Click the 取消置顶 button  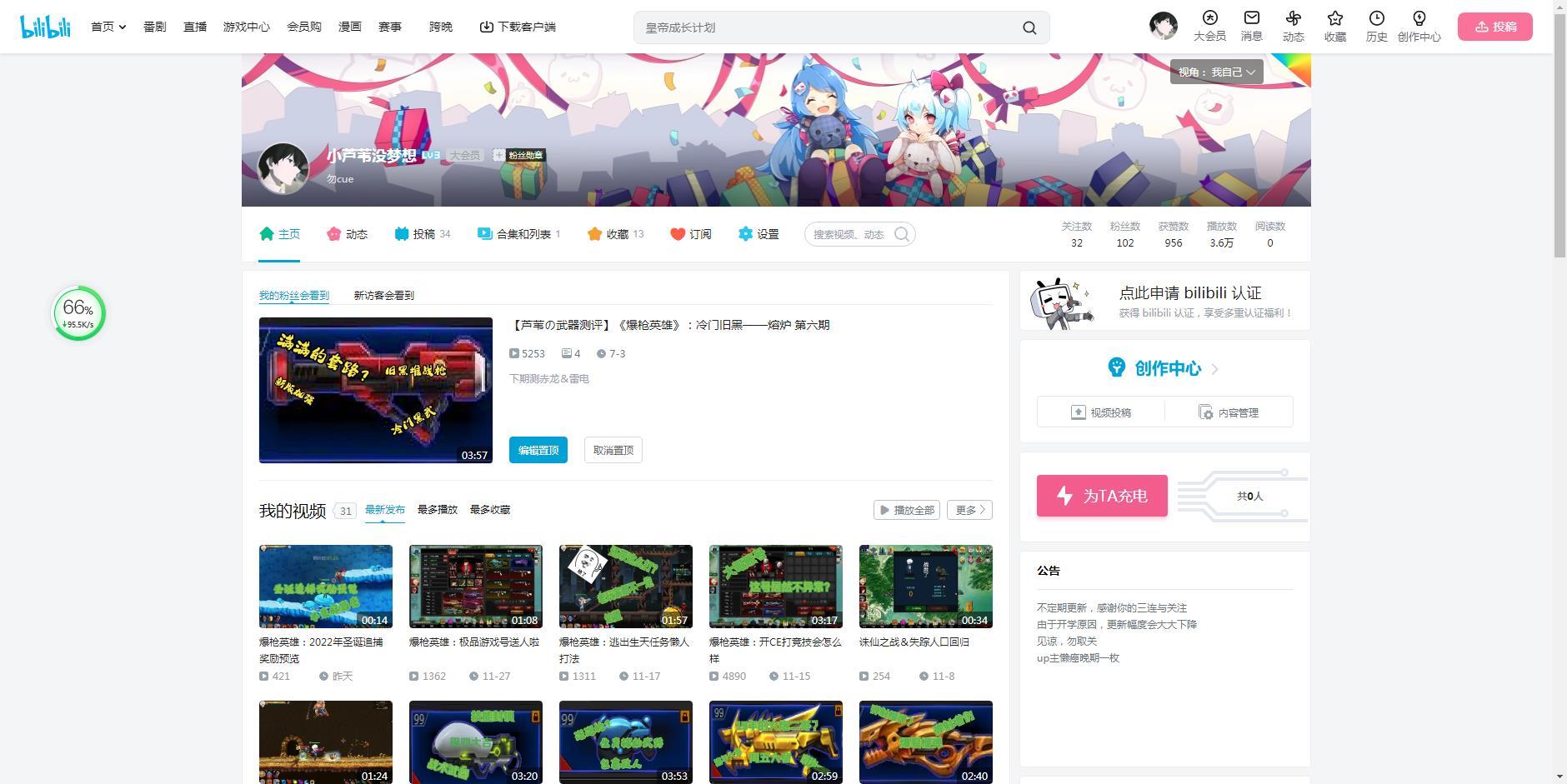(x=613, y=450)
